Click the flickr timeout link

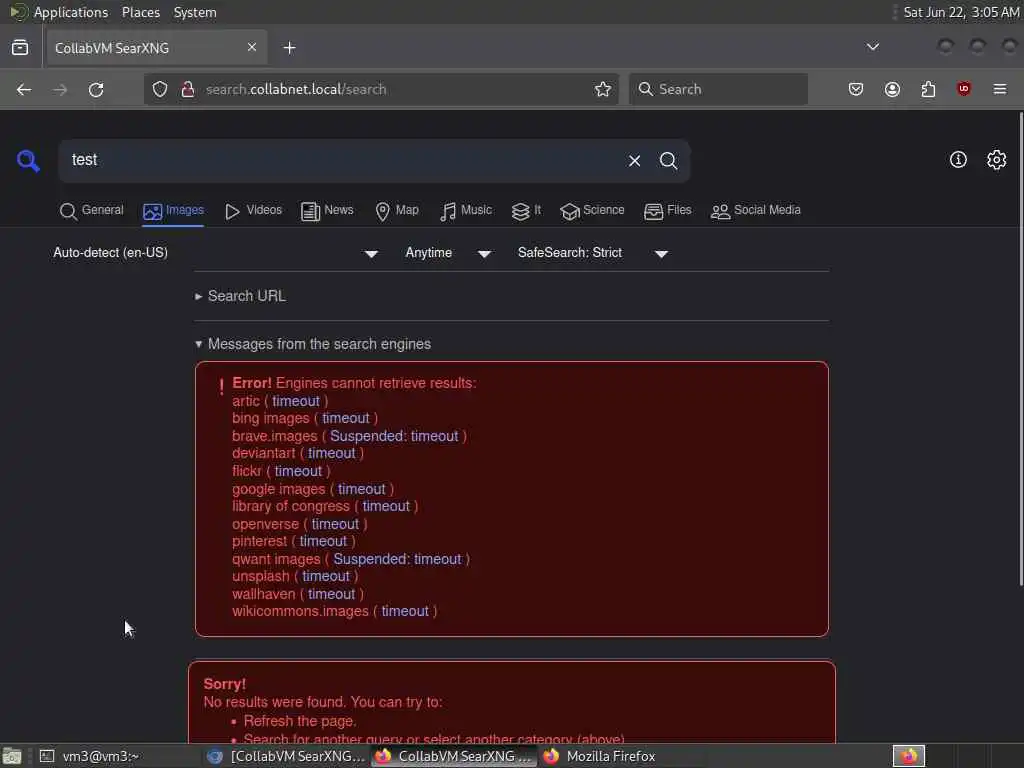click(298, 471)
